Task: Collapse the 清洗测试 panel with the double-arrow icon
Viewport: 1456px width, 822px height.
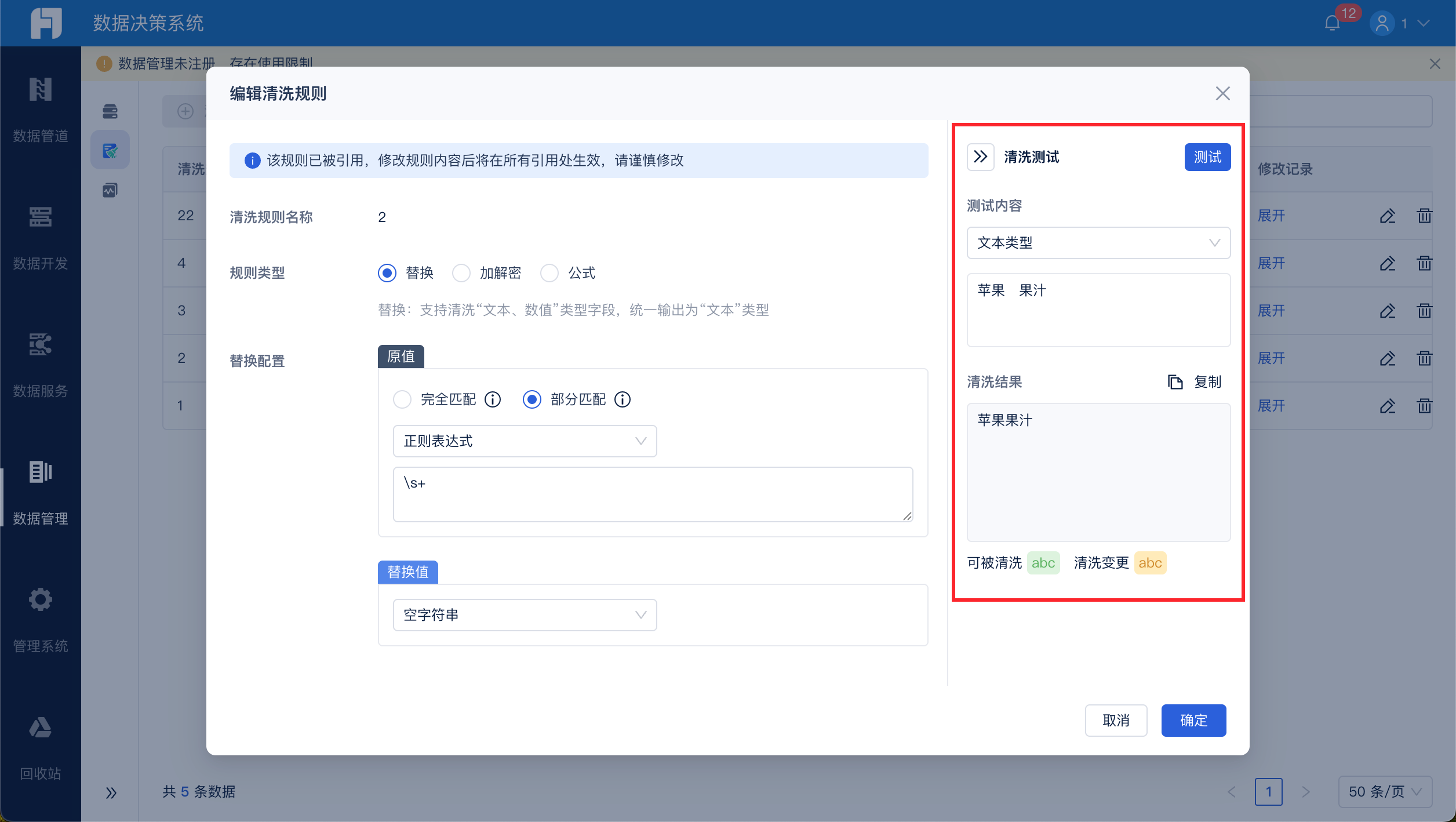Action: pos(980,157)
